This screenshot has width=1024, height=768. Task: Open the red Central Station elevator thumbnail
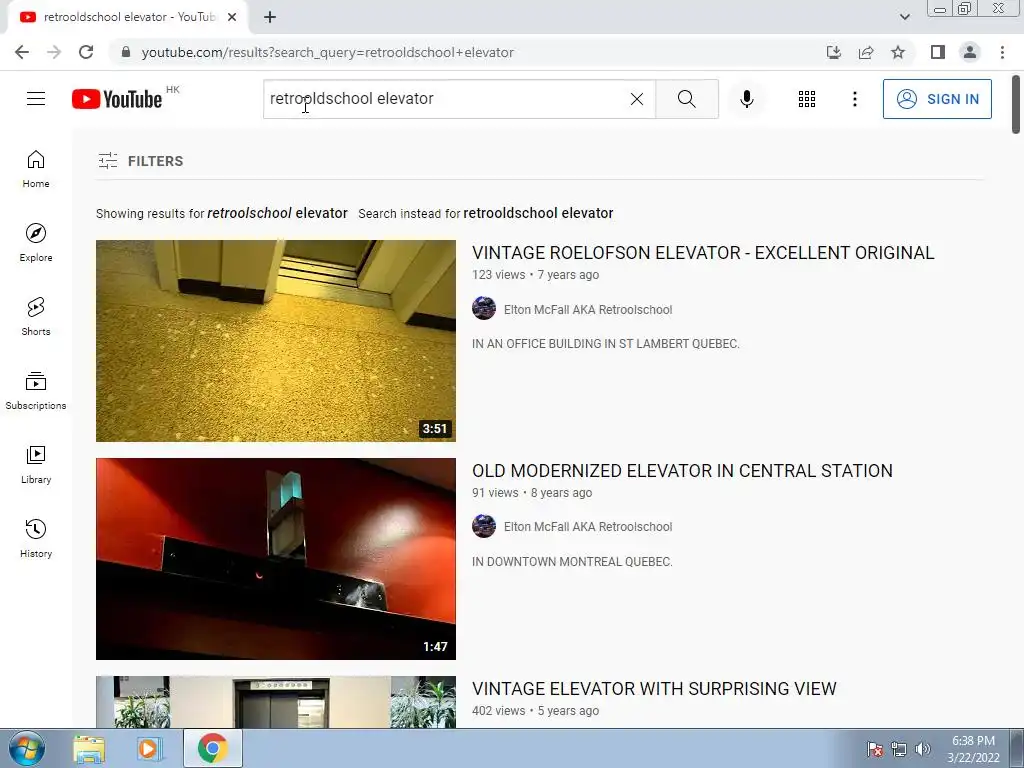coord(276,559)
